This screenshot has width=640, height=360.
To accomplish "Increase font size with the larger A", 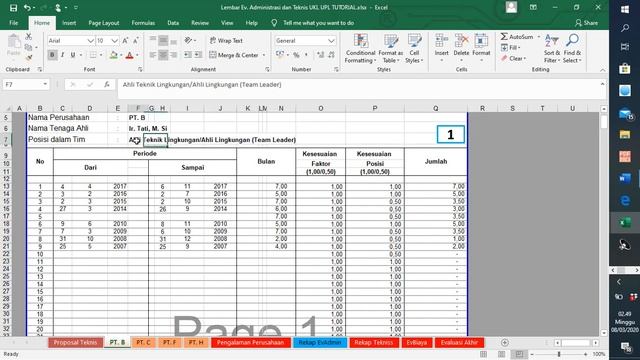I will point(125,41).
